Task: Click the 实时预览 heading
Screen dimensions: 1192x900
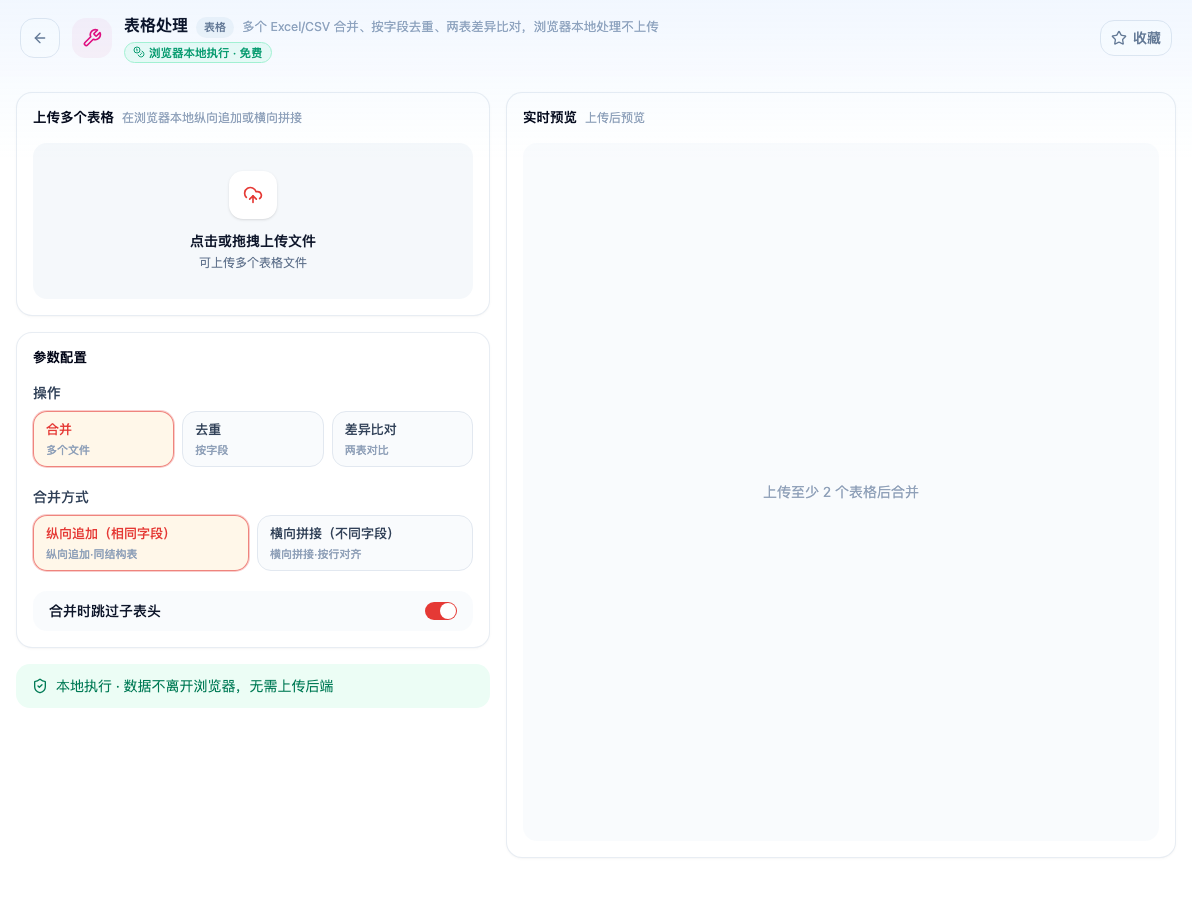Action: (550, 117)
